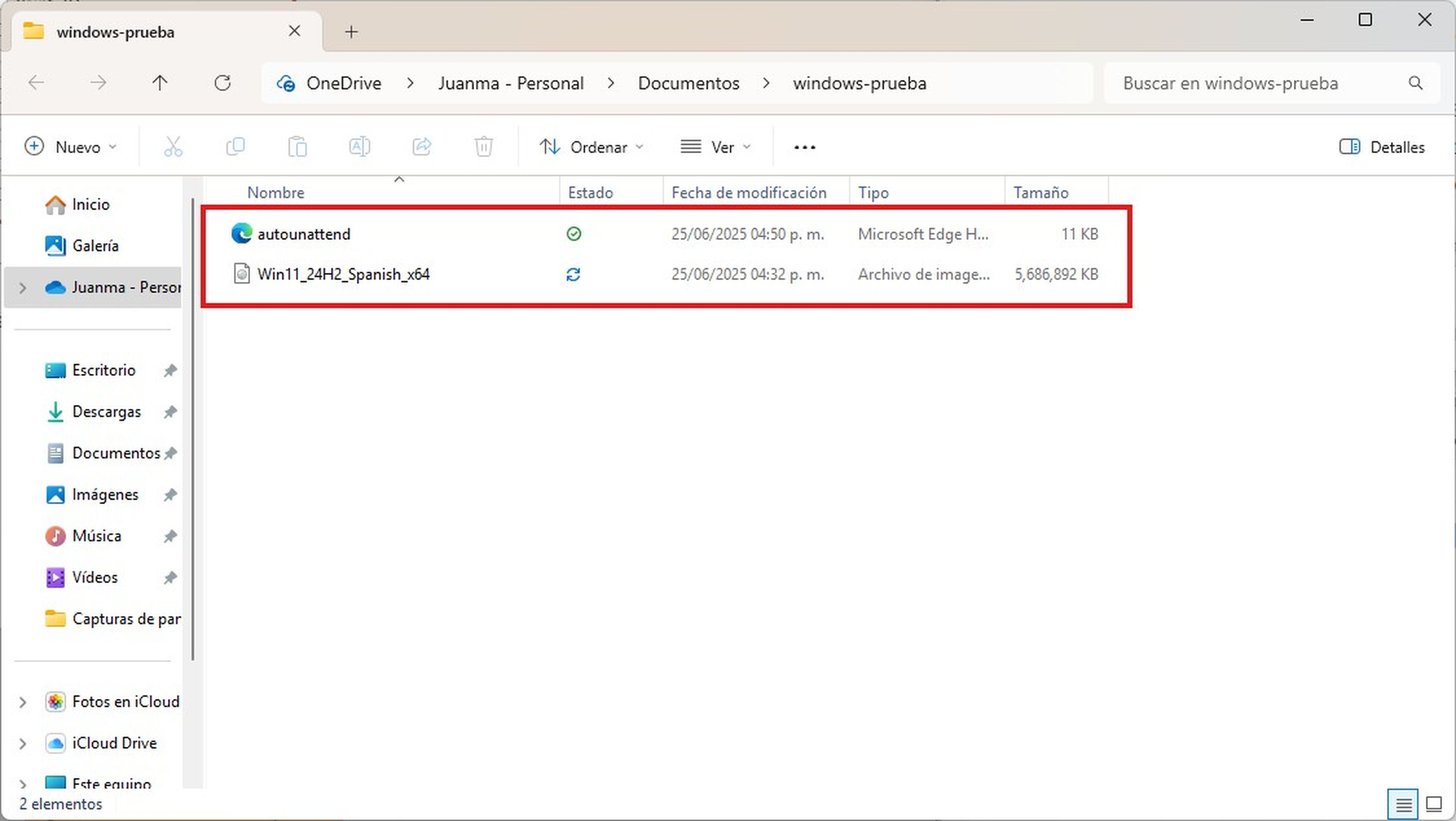The image size is (1456, 821).
Task: Minimize the File Explorer window
Action: coord(1307,20)
